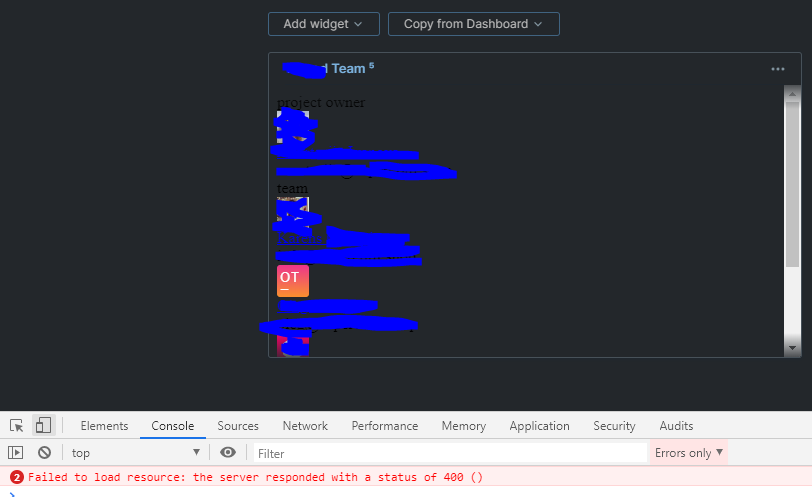This screenshot has width=812, height=497.
Task: Clear the console with the clear icon
Action: click(45, 452)
